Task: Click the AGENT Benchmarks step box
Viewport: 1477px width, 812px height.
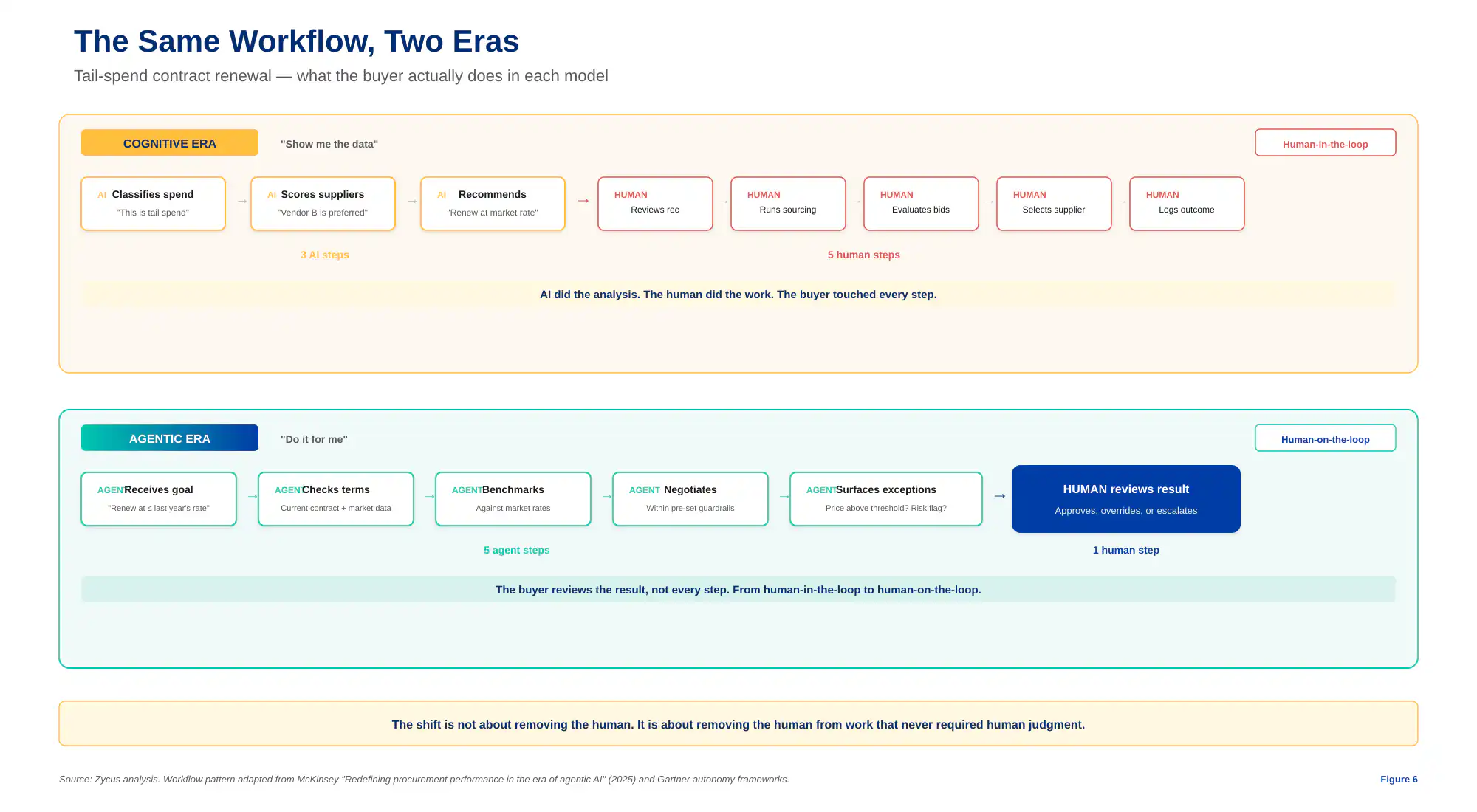Action: point(513,499)
